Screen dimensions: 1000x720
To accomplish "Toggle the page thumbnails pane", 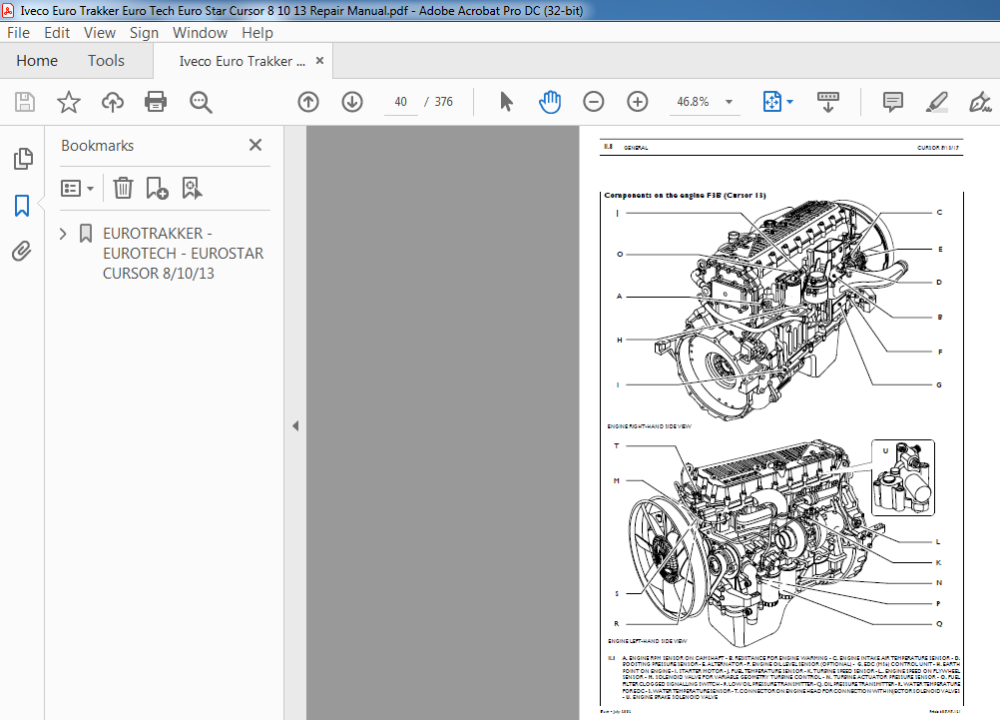I will (22, 159).
